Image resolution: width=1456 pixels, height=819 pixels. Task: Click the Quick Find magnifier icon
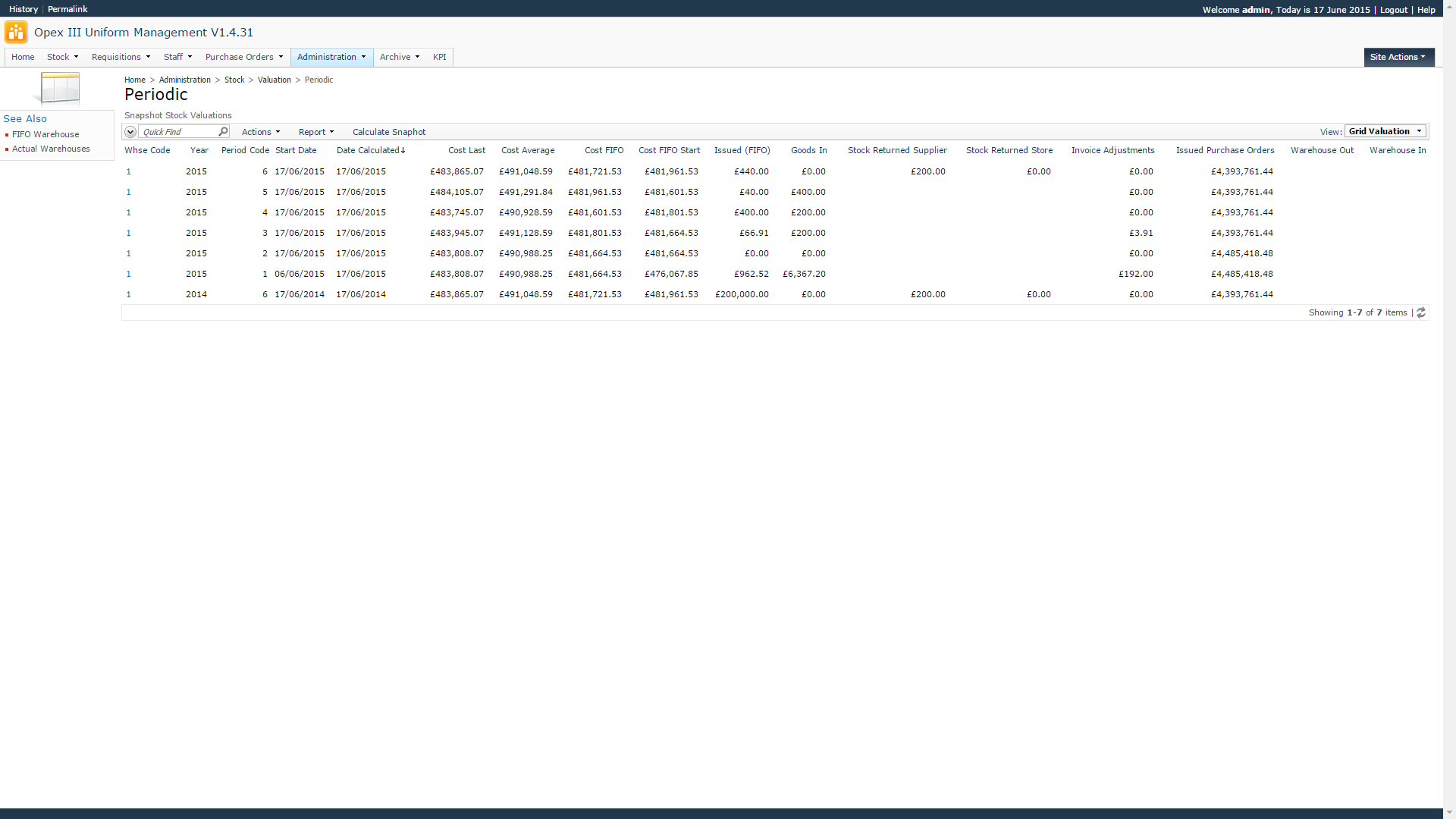[x=223, y=132]
